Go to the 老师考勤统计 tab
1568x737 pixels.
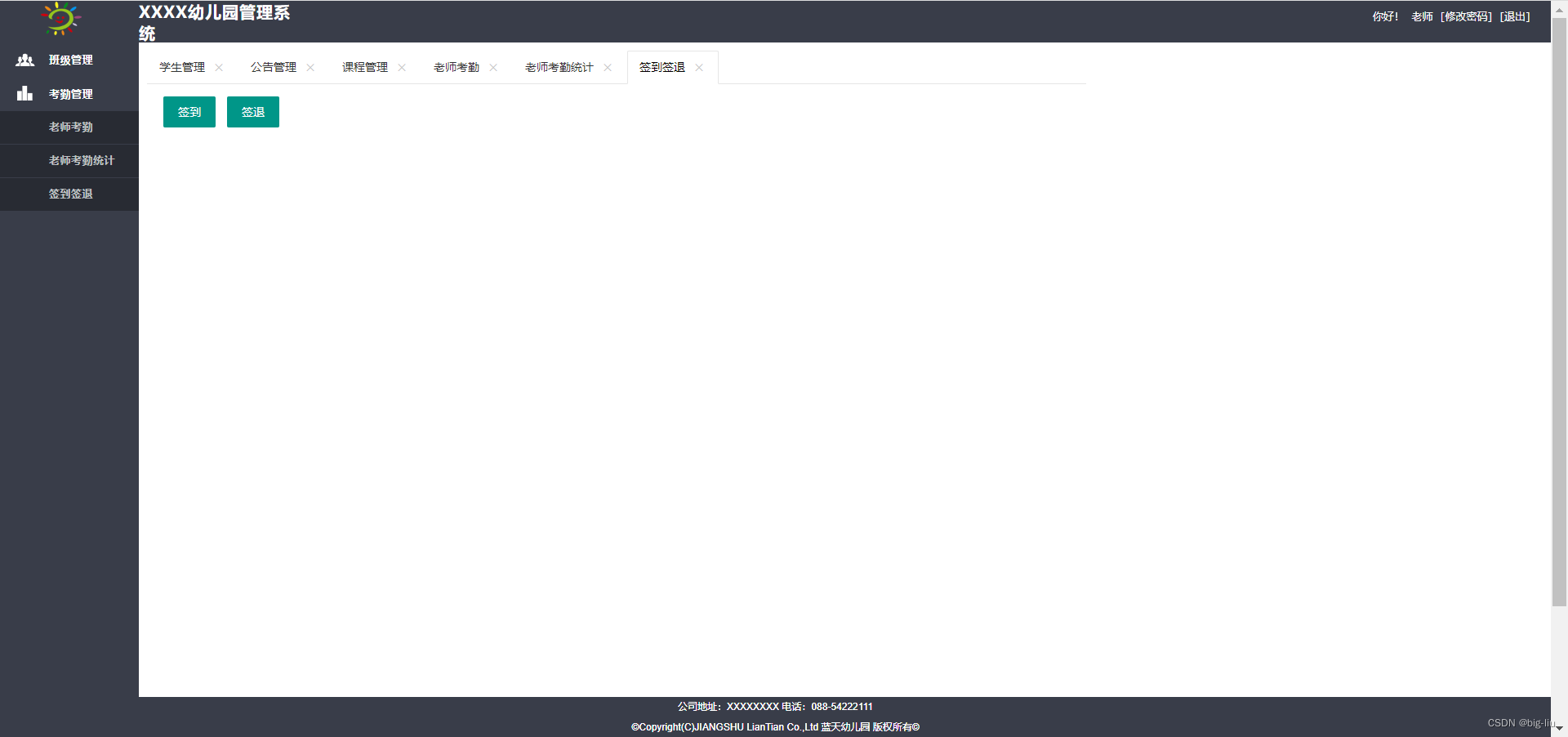tap(559, 67)
